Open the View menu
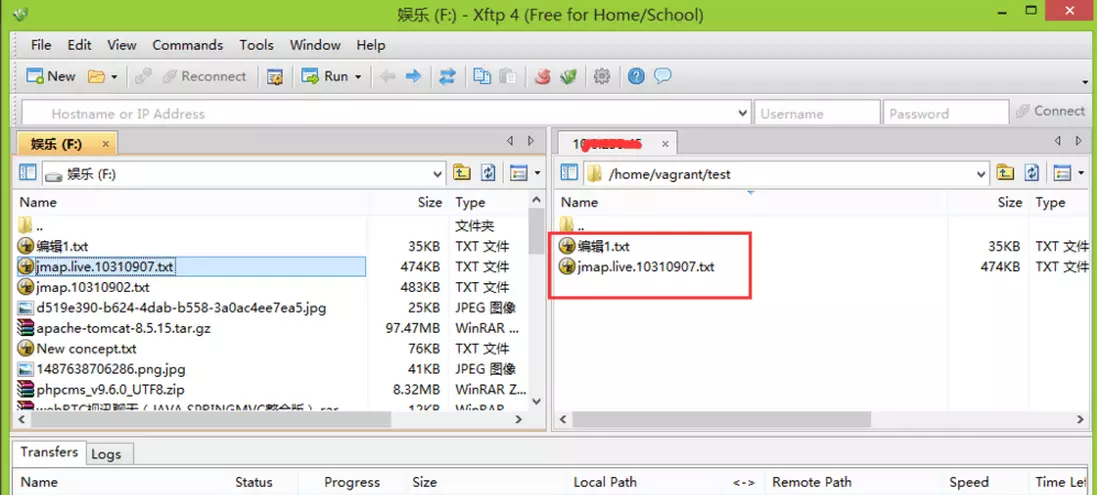 [x=122, y=45]
